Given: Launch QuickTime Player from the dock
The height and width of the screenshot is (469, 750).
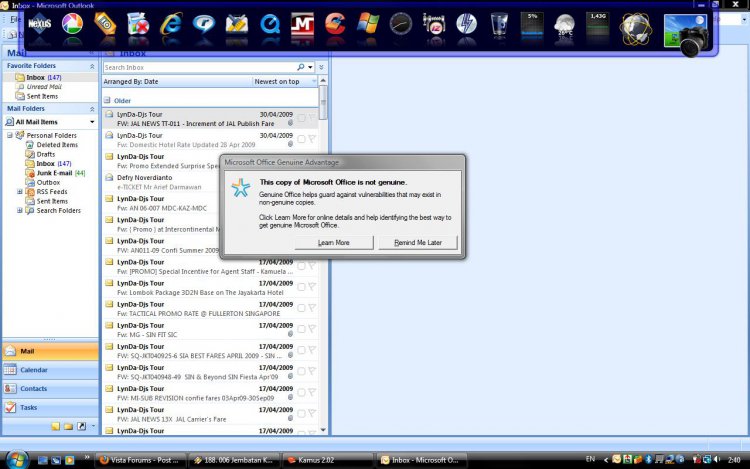Looking at the screenshot, I should coord(270,24).
